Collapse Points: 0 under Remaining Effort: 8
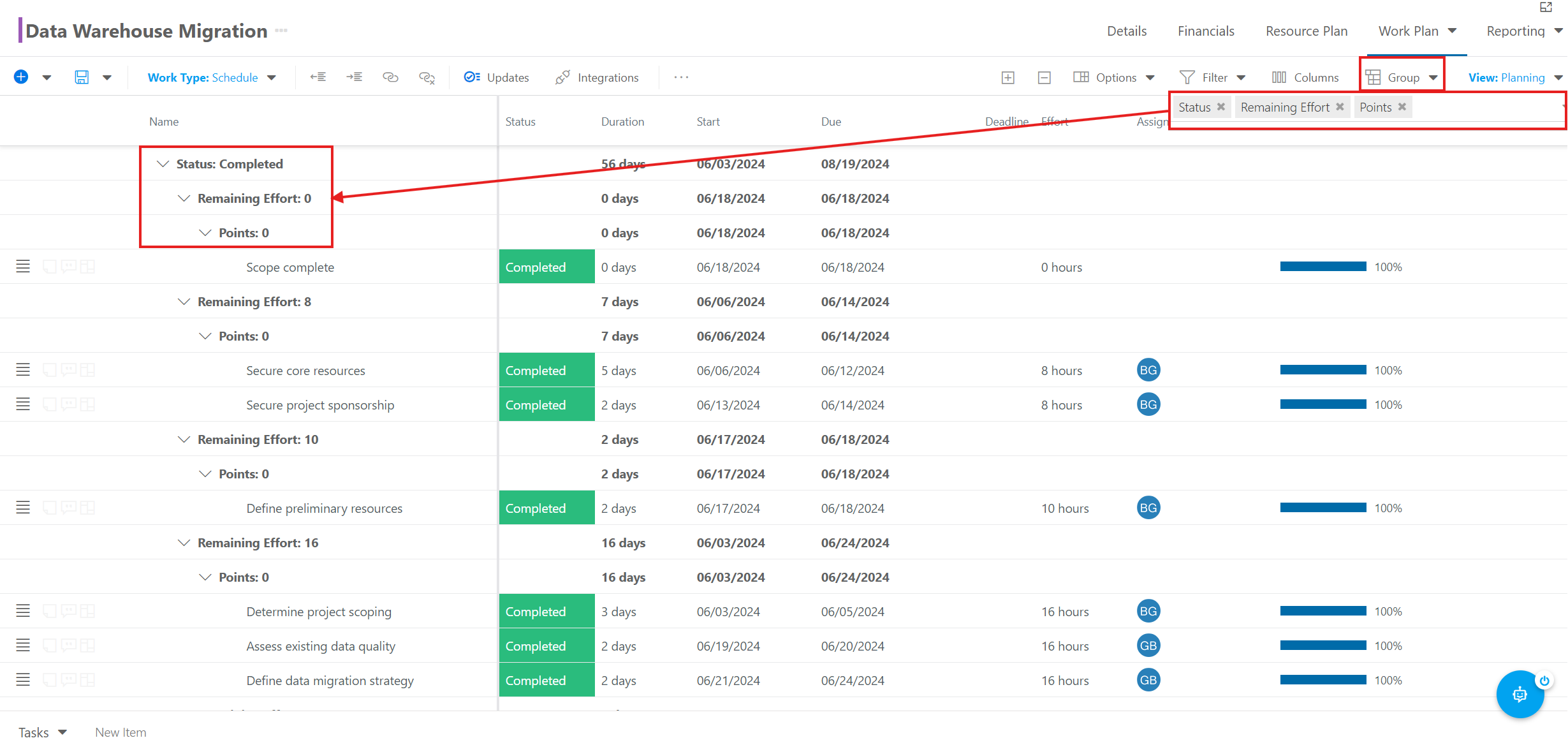The width and height of the screenshot is (1568, 745). pyautogui.click(x=205, y=336)
